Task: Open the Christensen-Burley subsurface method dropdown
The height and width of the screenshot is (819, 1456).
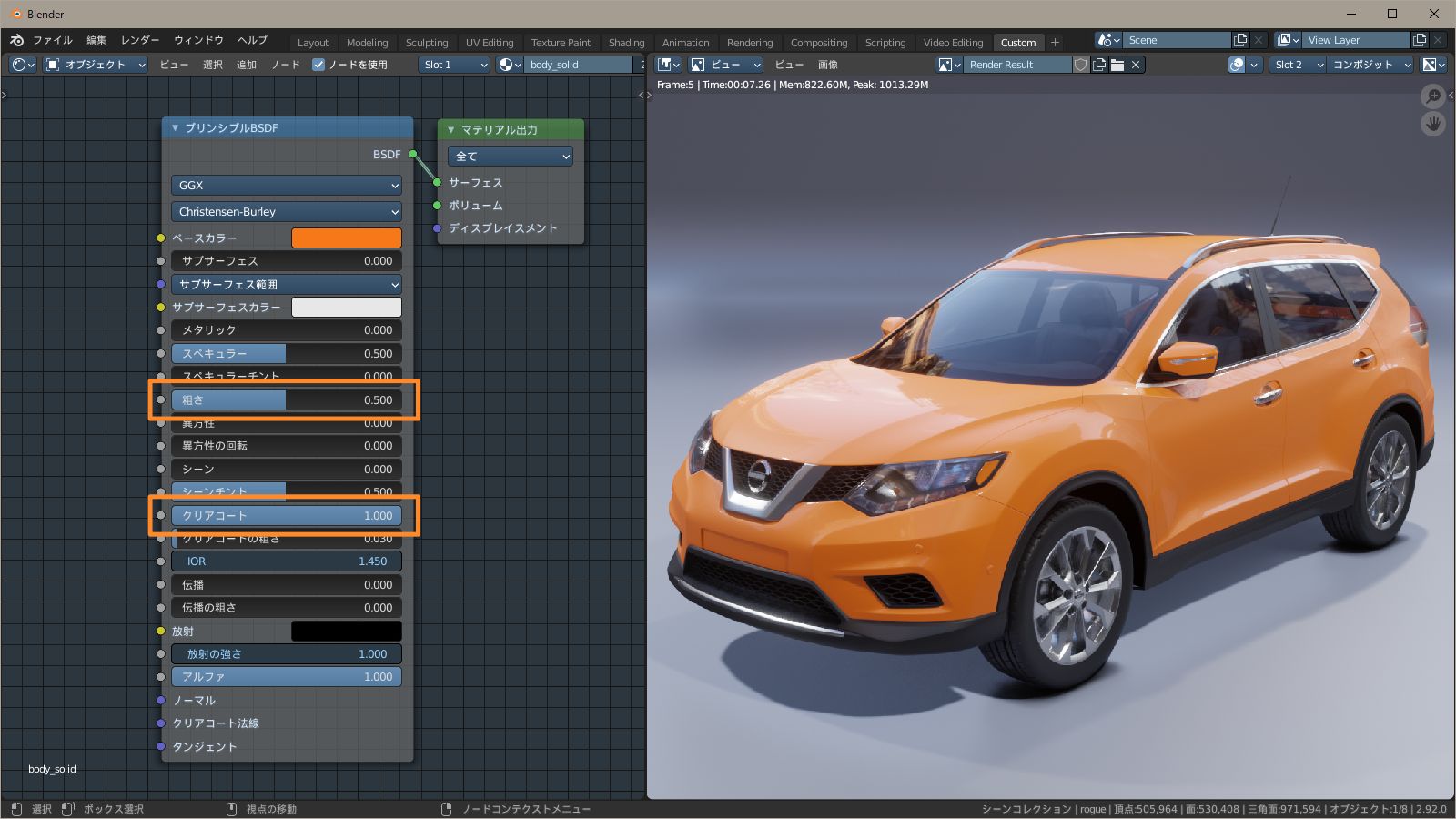Action: tap(287, 211)
